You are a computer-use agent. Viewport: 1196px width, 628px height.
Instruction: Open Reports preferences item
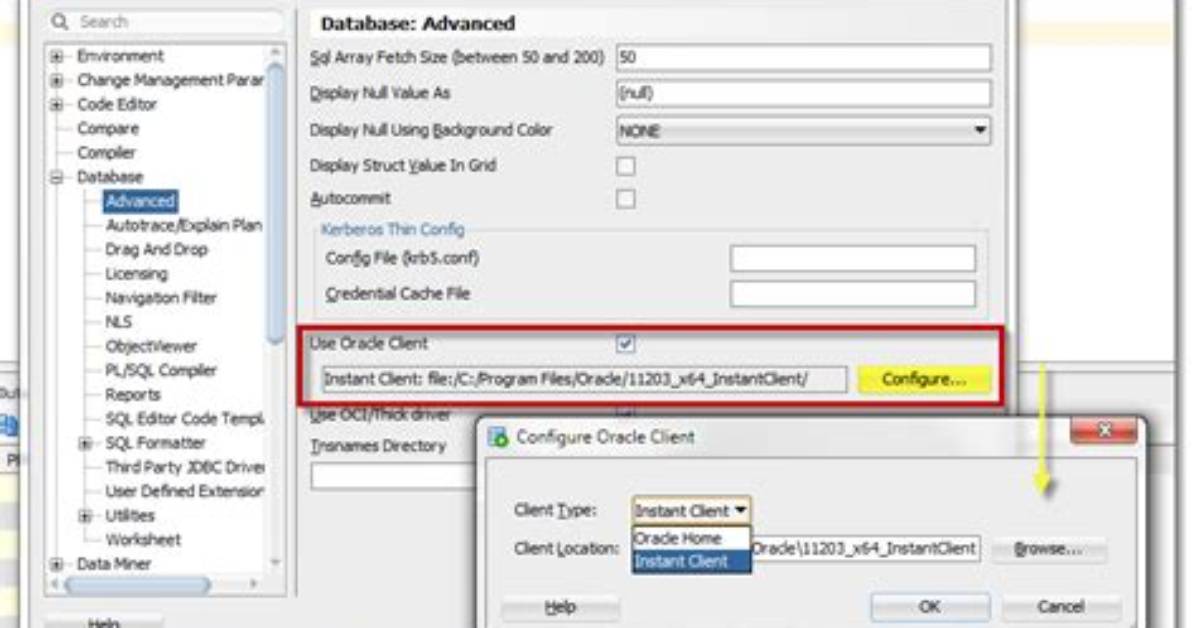(133, 395)
